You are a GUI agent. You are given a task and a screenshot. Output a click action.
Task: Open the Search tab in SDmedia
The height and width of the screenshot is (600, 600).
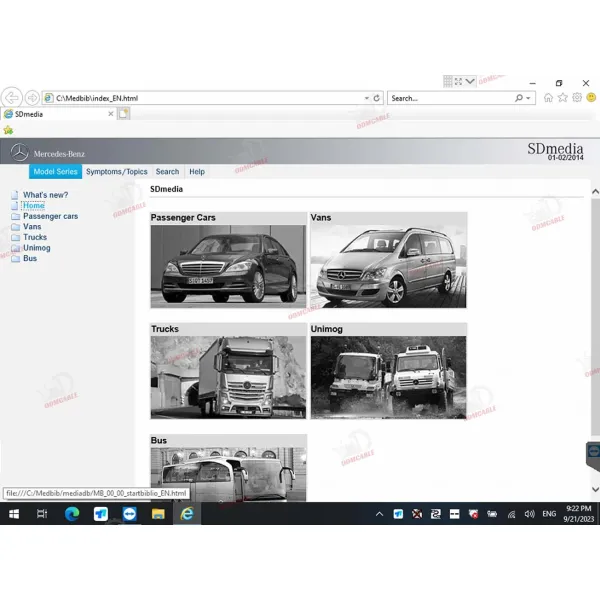point(167,171)
